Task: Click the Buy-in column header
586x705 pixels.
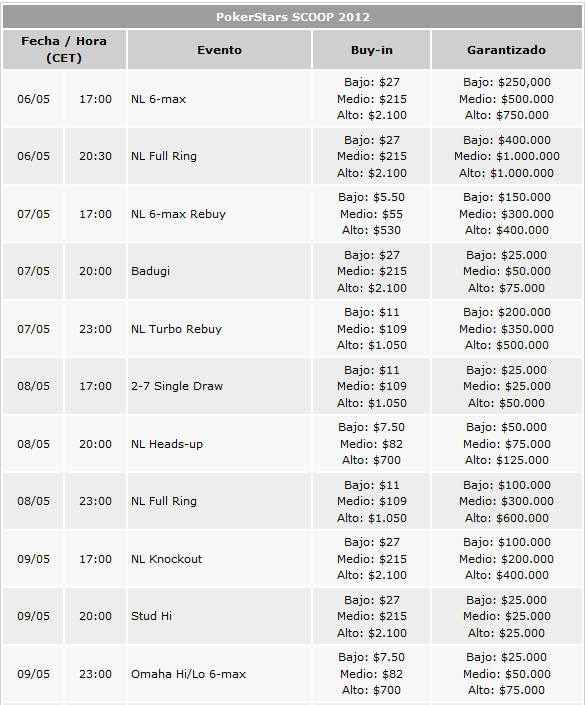Action: pyautogui.click(x=371, y=50)
